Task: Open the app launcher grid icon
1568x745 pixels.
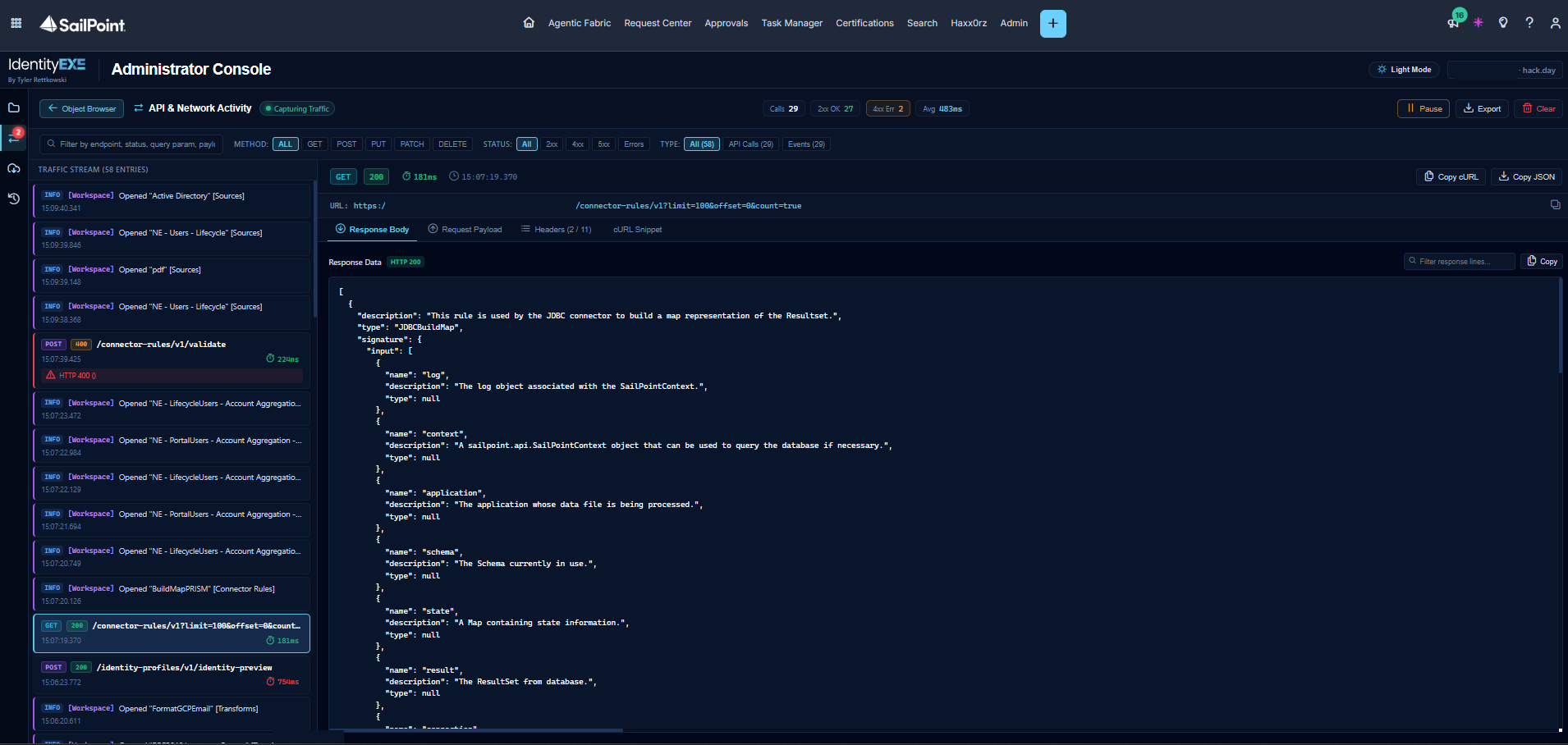Action: coord(16,23)
